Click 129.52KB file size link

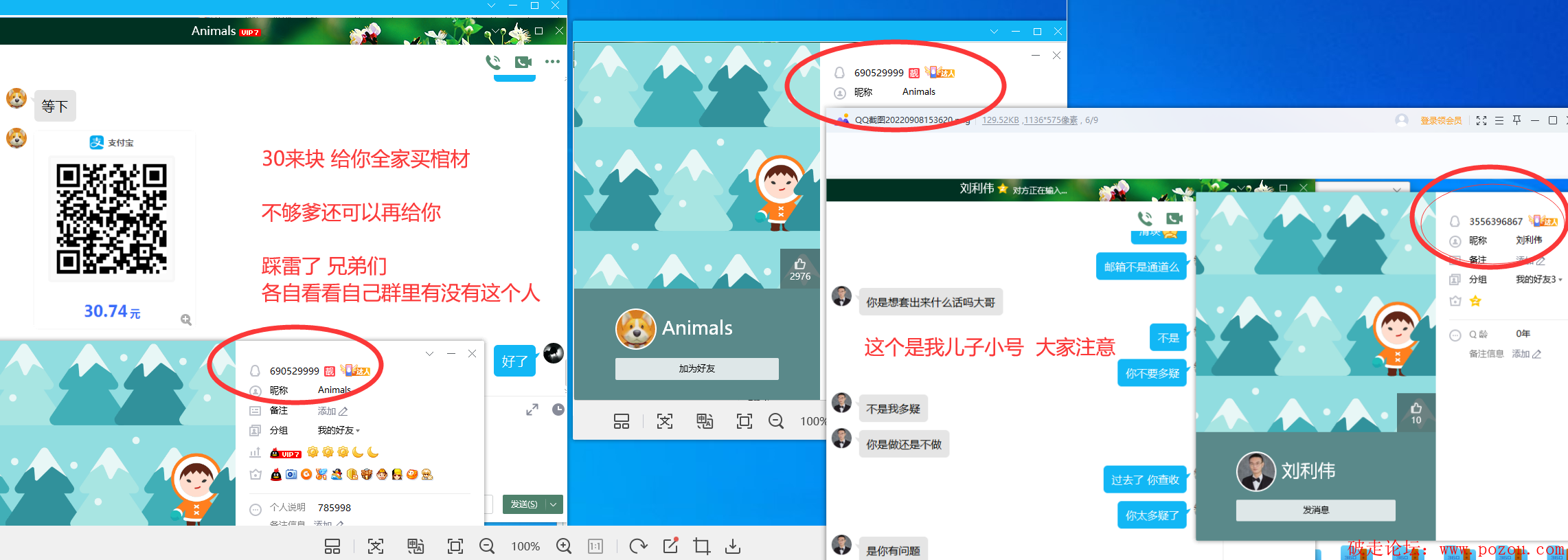click(x=1001, y=120)
